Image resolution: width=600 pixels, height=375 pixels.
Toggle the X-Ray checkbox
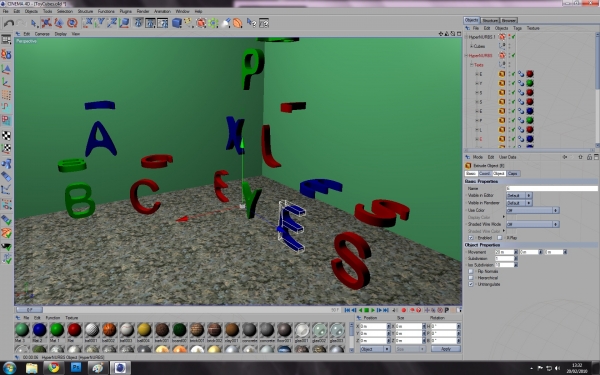(x=500, y=238)
